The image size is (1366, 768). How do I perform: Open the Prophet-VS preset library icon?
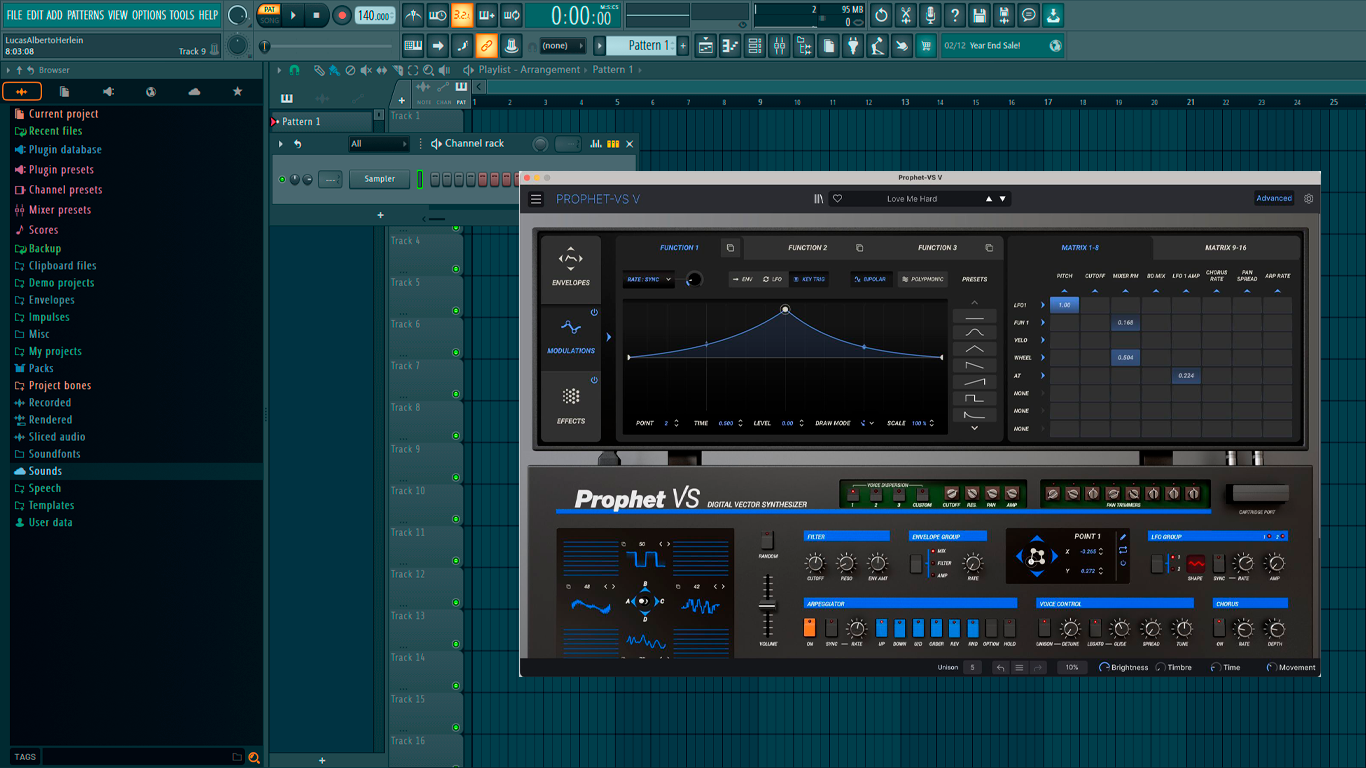click(818, 199)
